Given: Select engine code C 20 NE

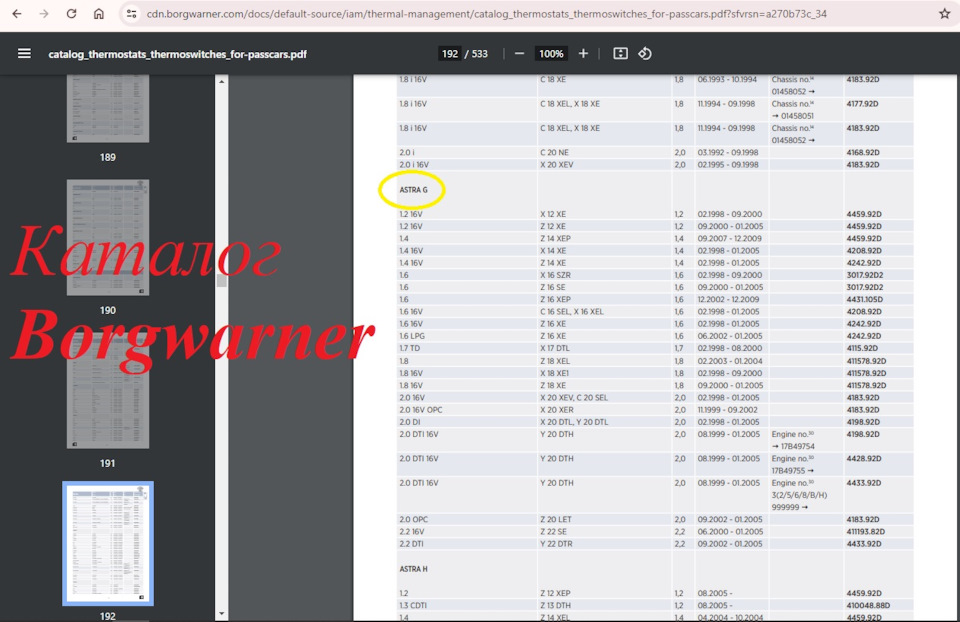Looking at the screenshot, I should click(554, 152).
